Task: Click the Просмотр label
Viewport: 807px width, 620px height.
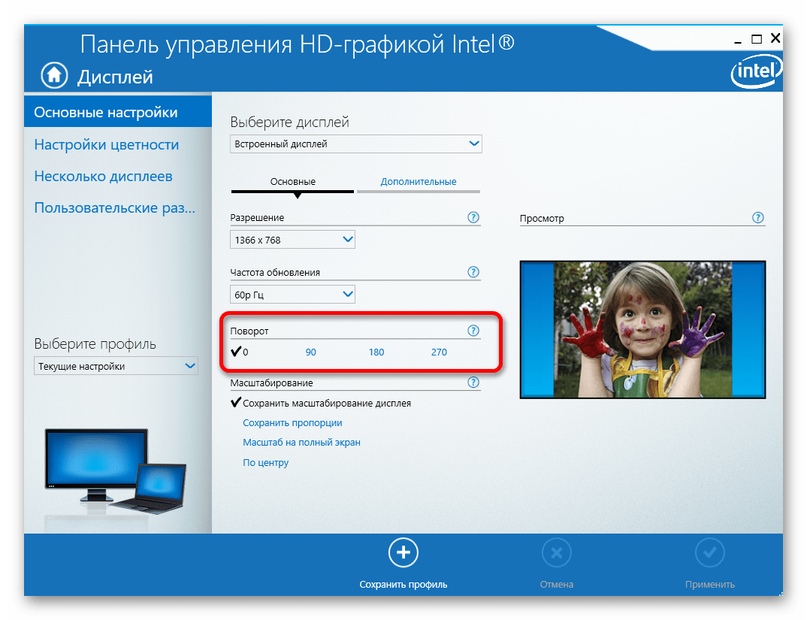Action: pos(541,218)
